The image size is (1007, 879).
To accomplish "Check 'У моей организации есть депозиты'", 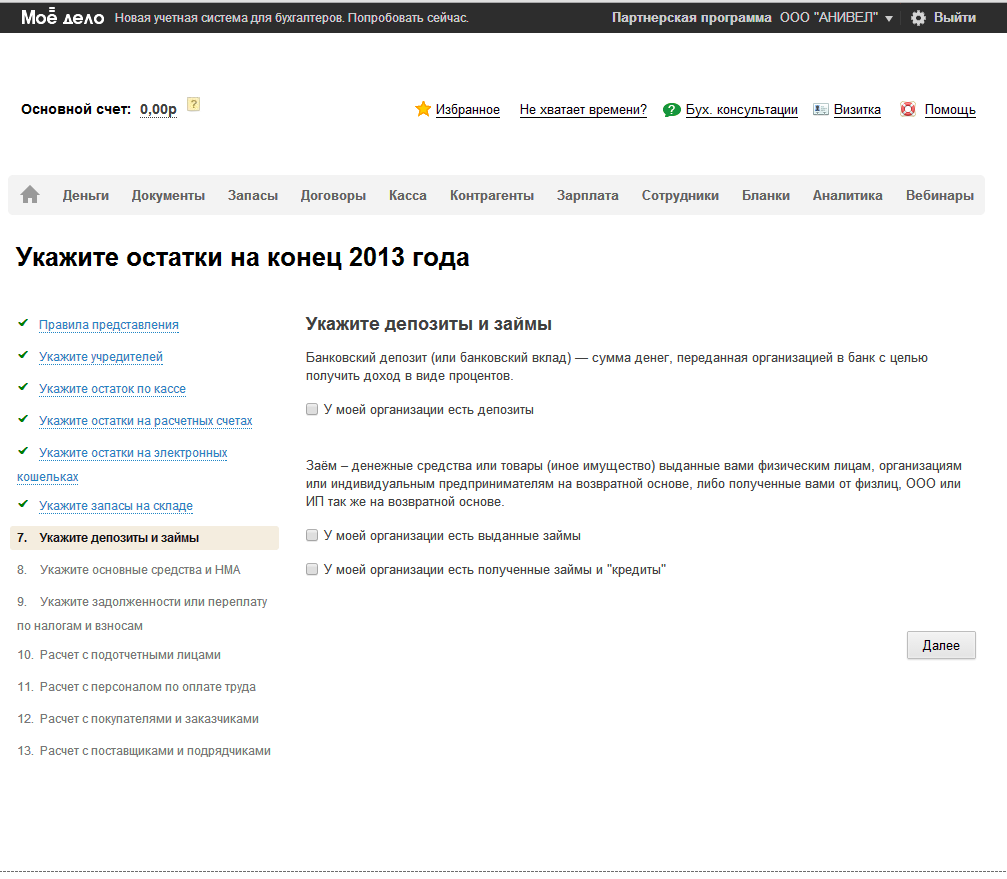I will coord(312,409).
